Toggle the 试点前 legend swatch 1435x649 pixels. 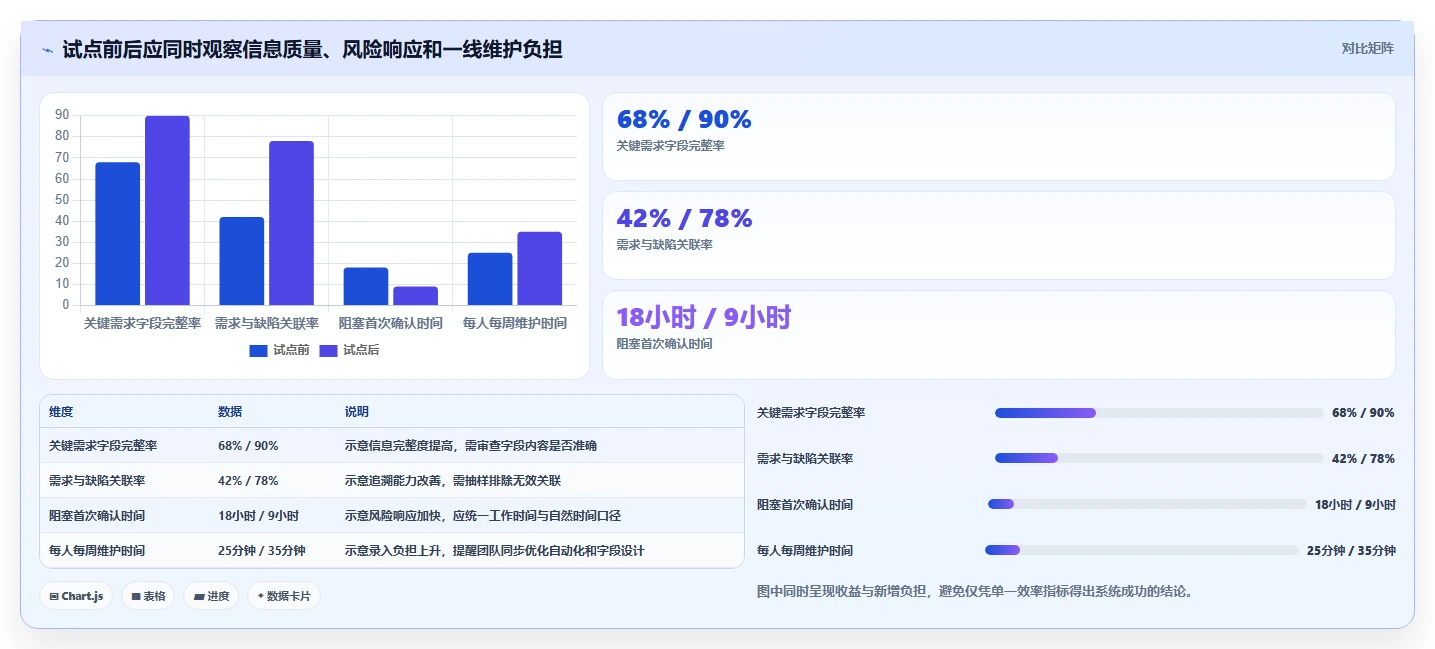click(x=258, y=350)
